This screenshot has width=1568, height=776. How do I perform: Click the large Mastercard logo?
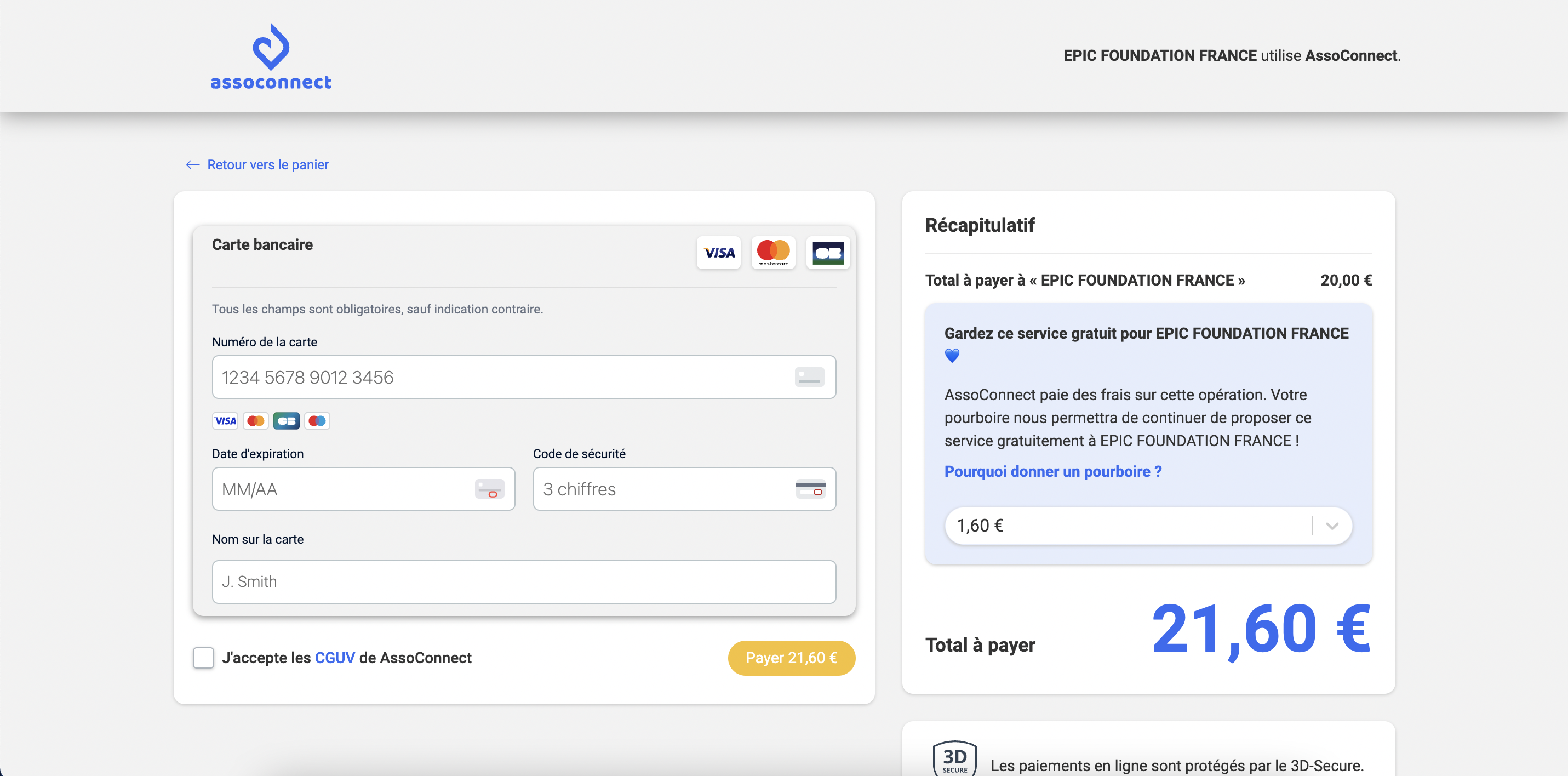coord(773,252)
